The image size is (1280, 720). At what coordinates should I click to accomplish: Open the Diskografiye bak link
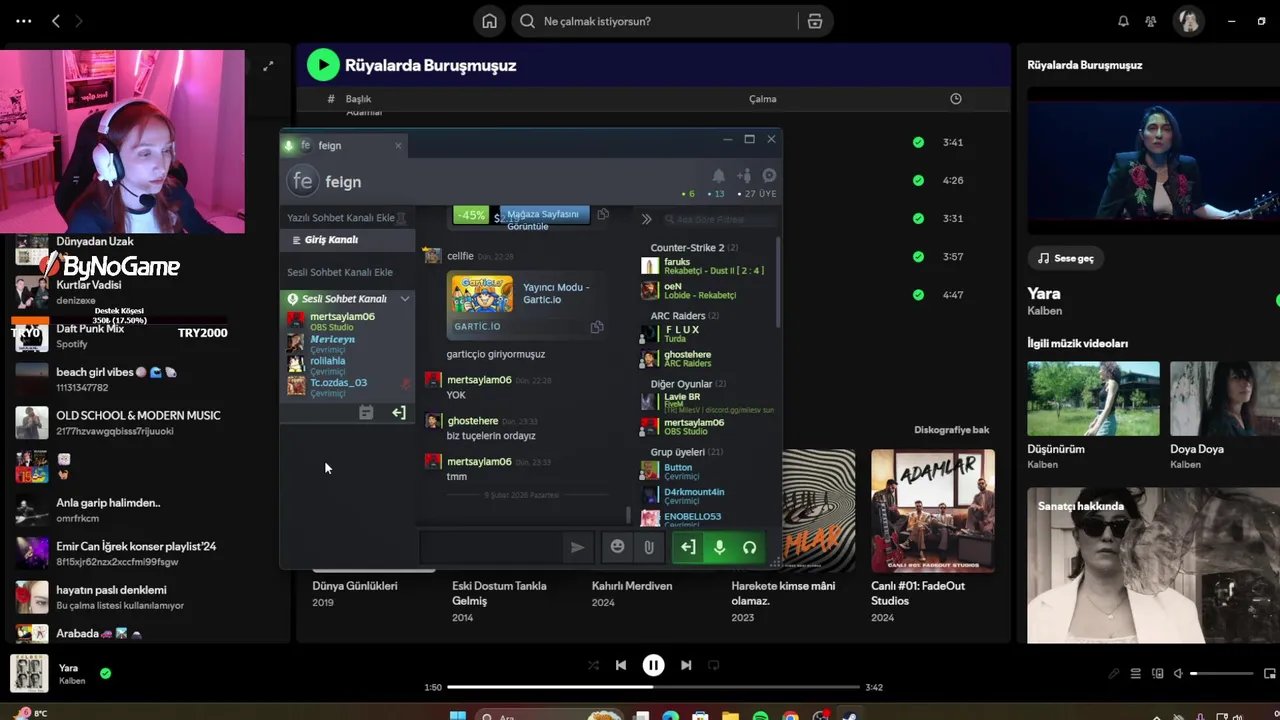(x=951, y=430)
